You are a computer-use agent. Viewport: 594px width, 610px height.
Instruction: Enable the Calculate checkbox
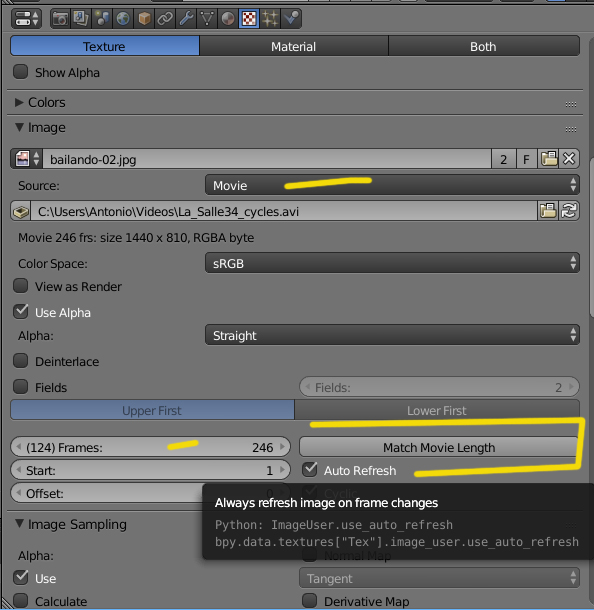pyautogui.click(x=21, y=601)
